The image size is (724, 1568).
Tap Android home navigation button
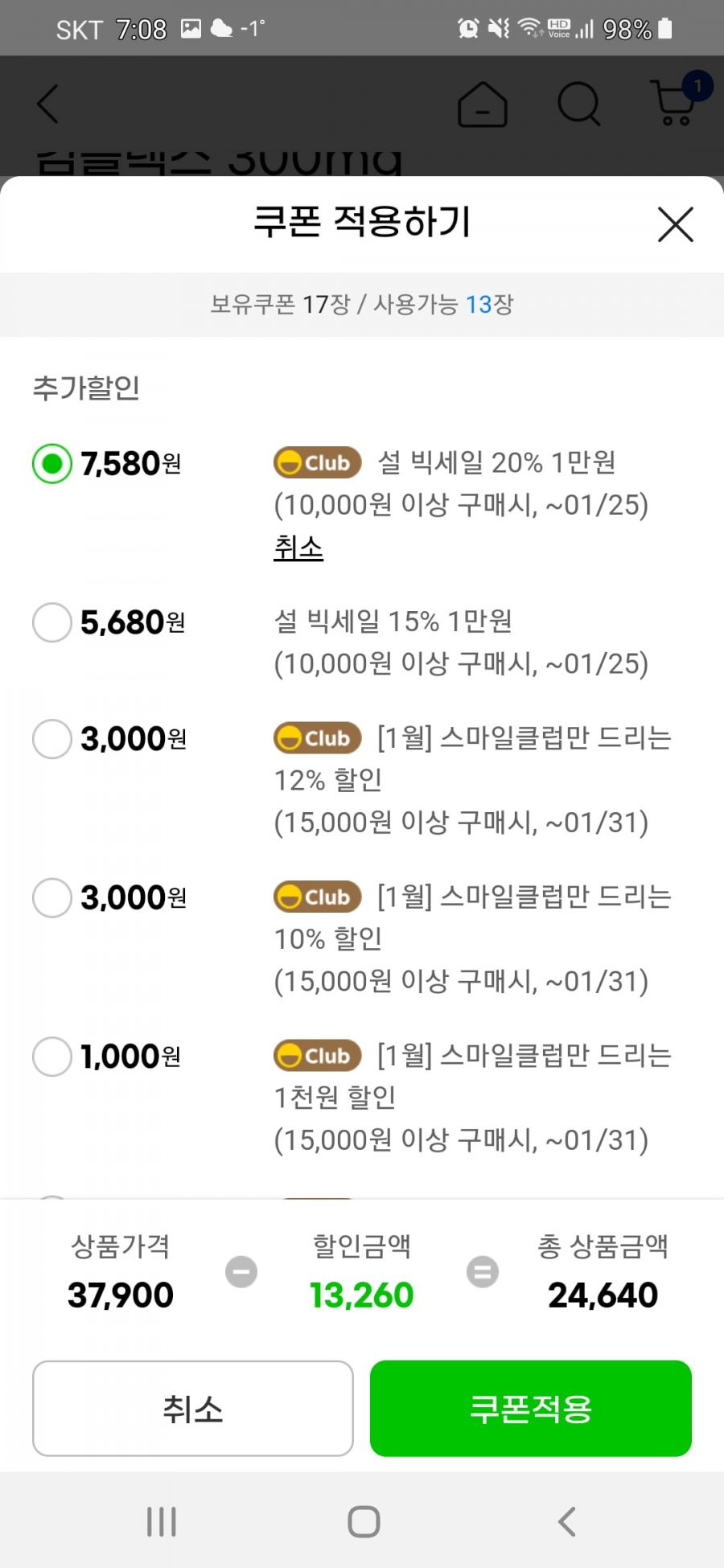coord(363,1521)
